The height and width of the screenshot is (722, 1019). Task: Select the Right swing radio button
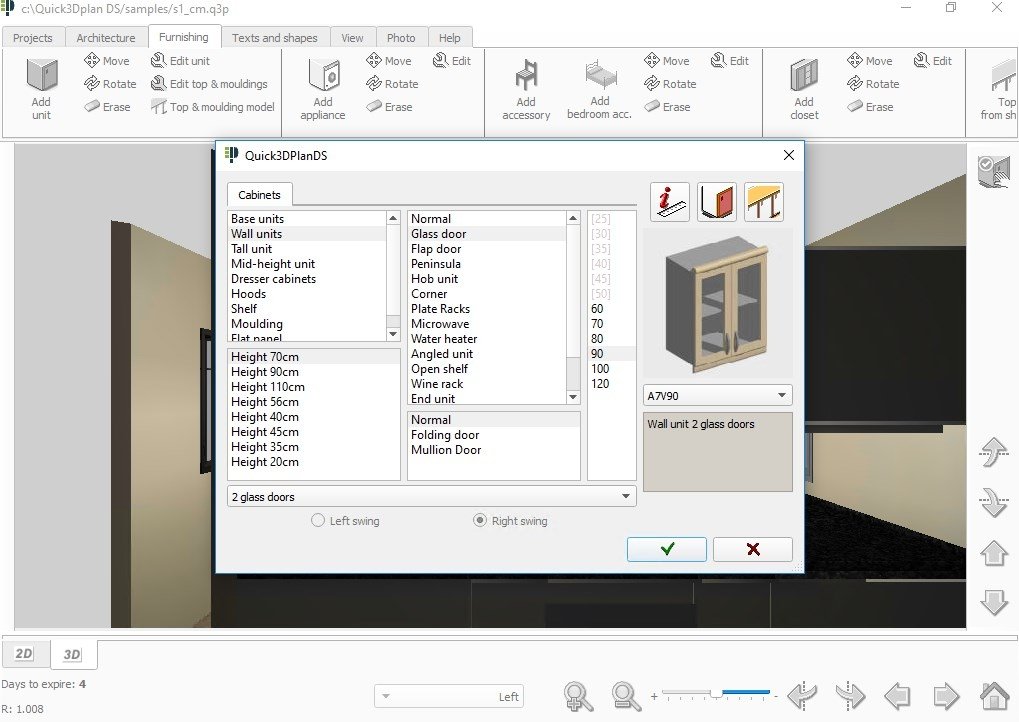(480, 521)
